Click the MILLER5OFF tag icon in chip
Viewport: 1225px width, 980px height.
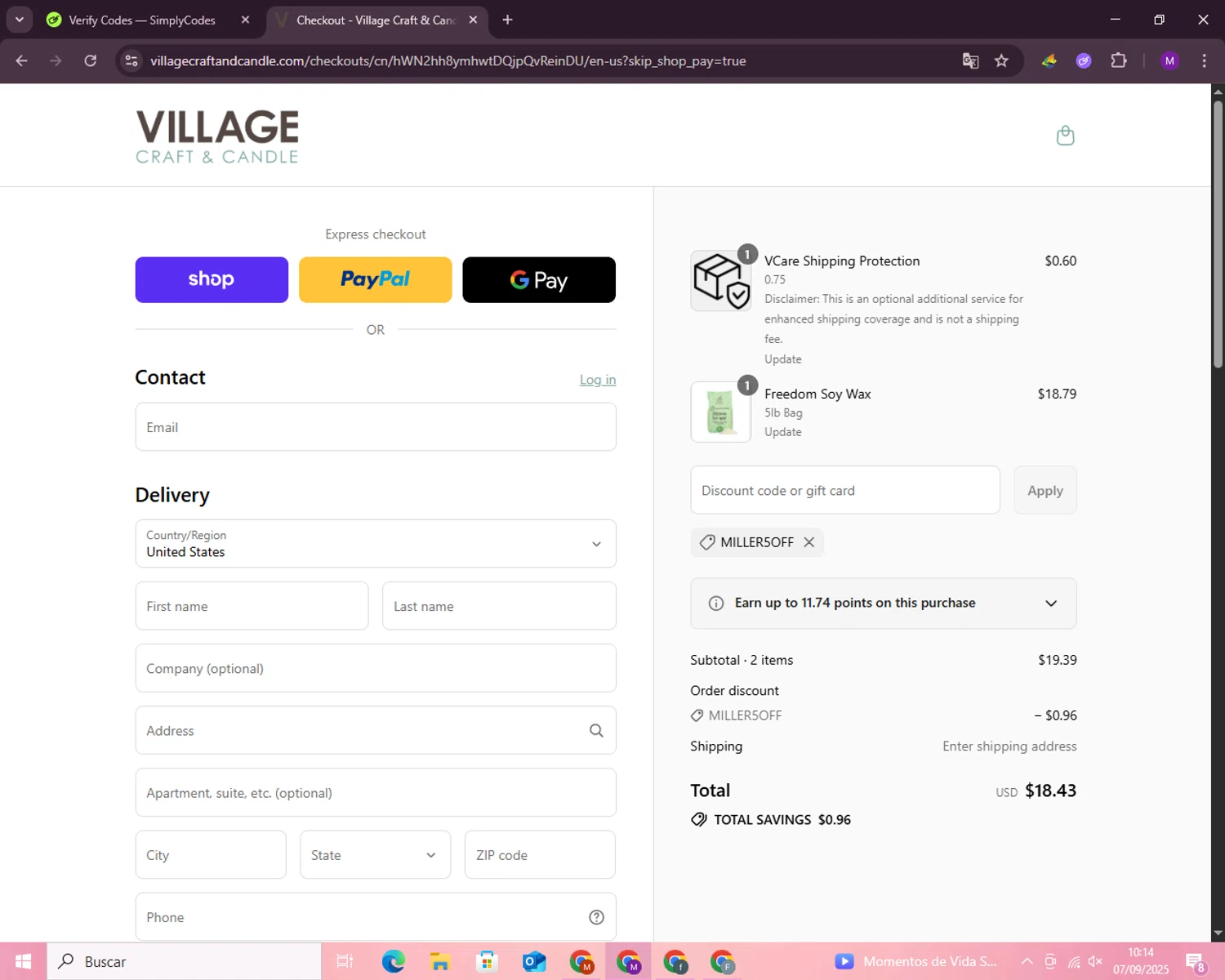click(707, 542)
